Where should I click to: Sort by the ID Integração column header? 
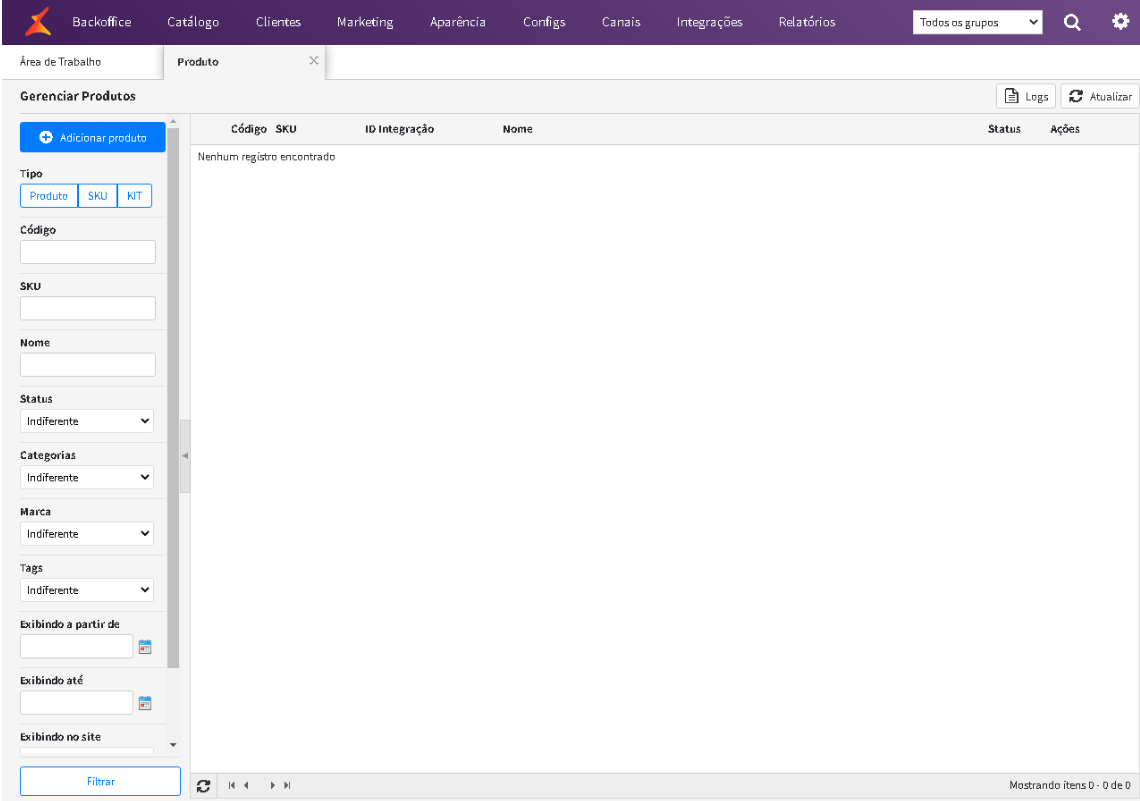coord(399,129)
